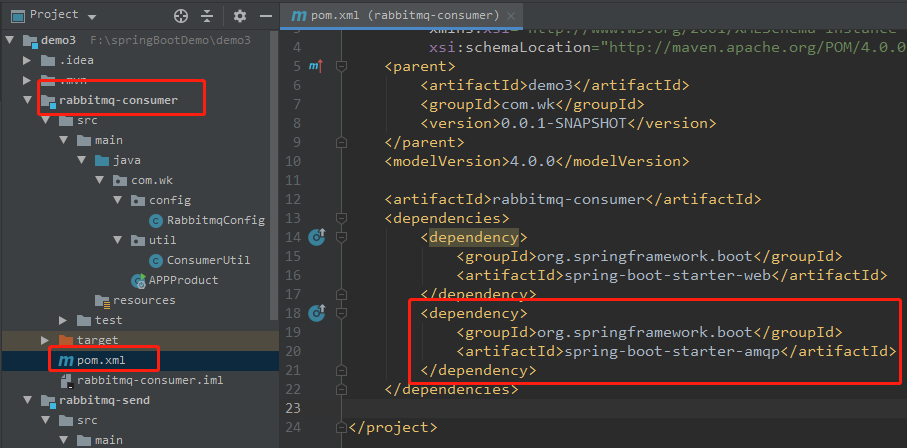Select the APPProduct class
The image size is (907, 448).
(x=183, y=280)
